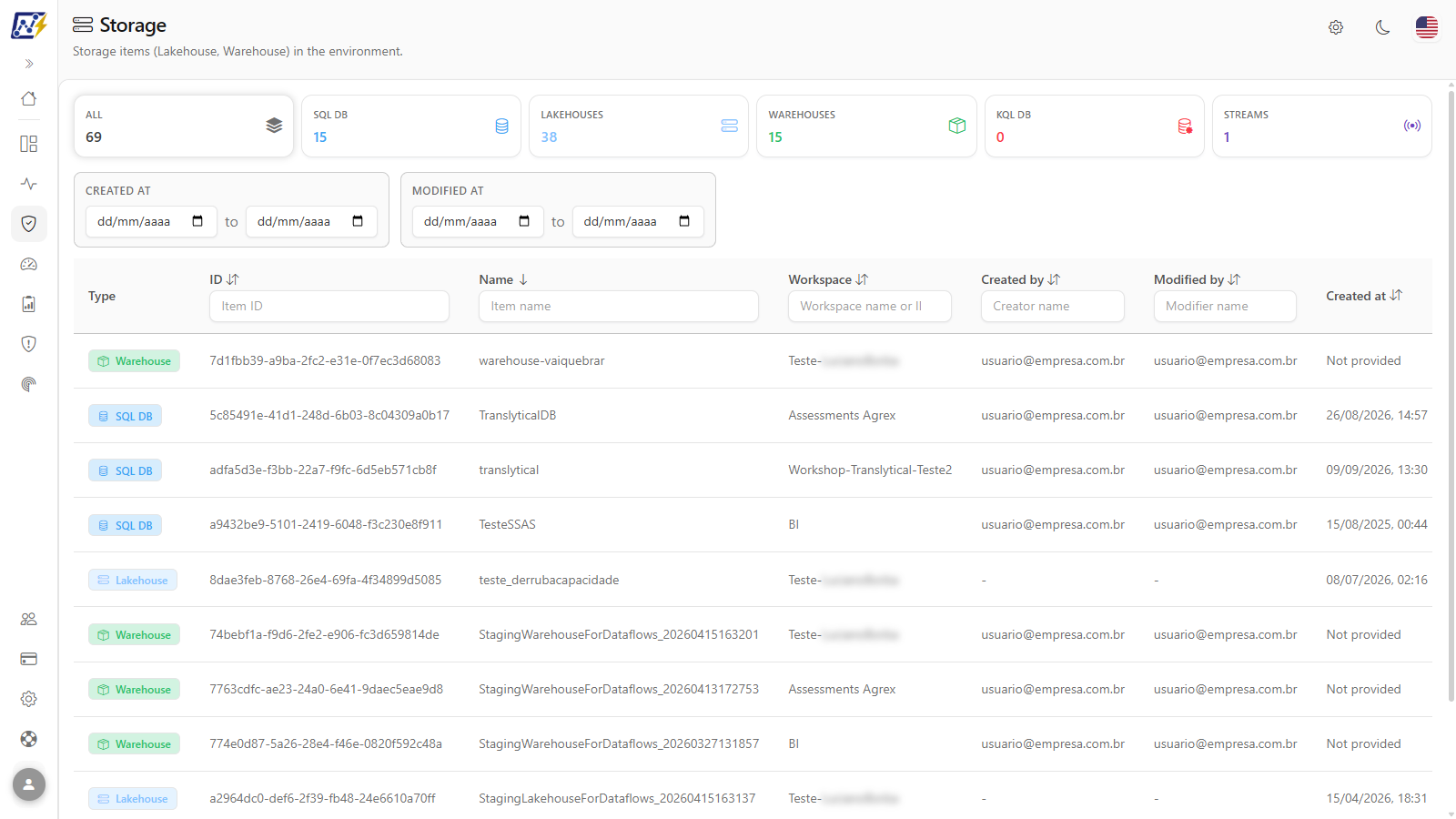The width and height of the screenshot is (1456, 819).
Task: Click item name StagingWarehouseForDataflows_20260415163201
Action: click(x=619, y=634)
